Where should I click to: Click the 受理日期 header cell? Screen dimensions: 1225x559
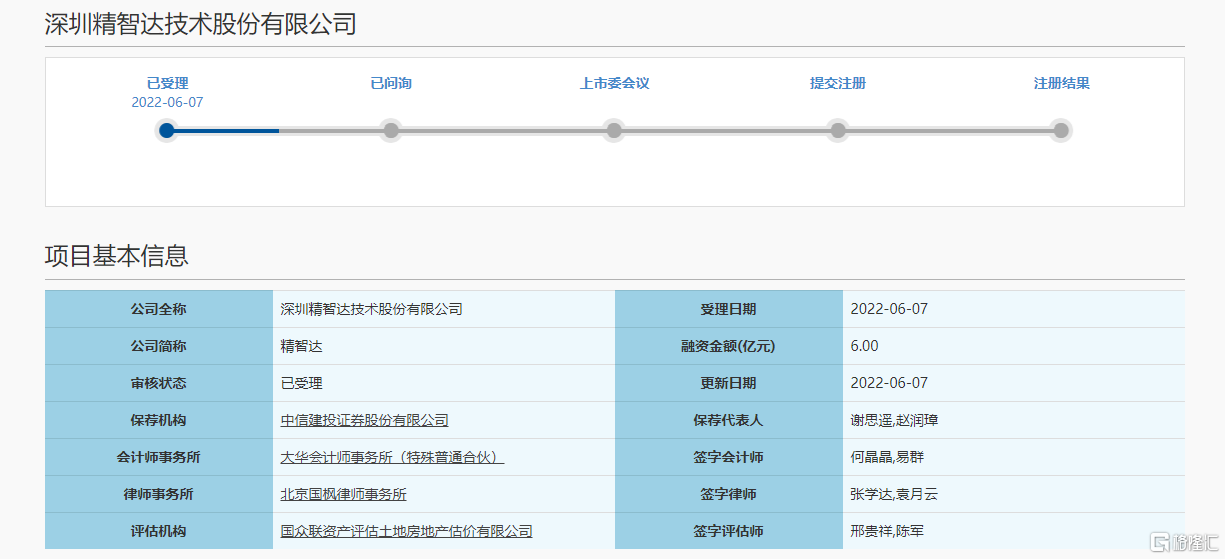pos(729,310)
